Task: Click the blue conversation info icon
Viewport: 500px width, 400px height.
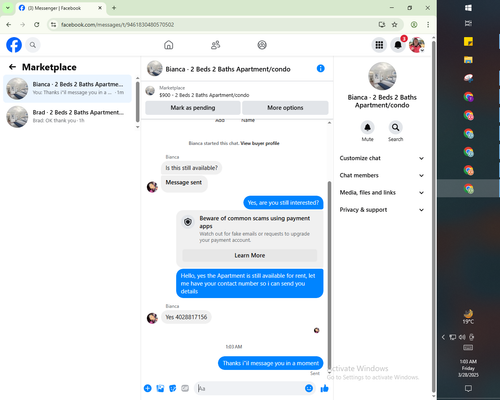Action: click(320, 69)
